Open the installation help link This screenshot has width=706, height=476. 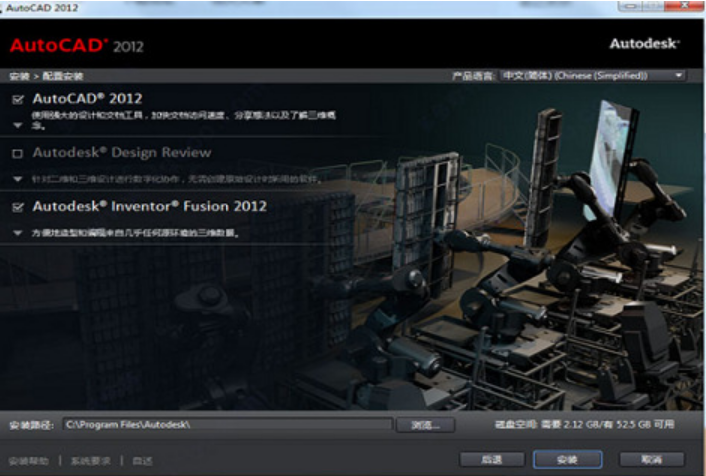coord(28,461)
